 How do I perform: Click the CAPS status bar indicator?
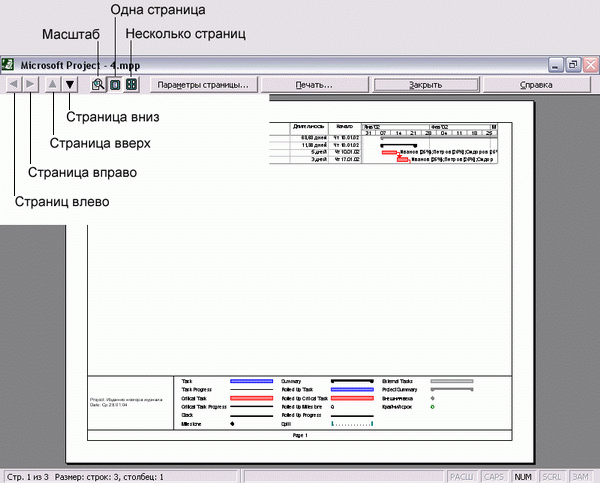494,477
